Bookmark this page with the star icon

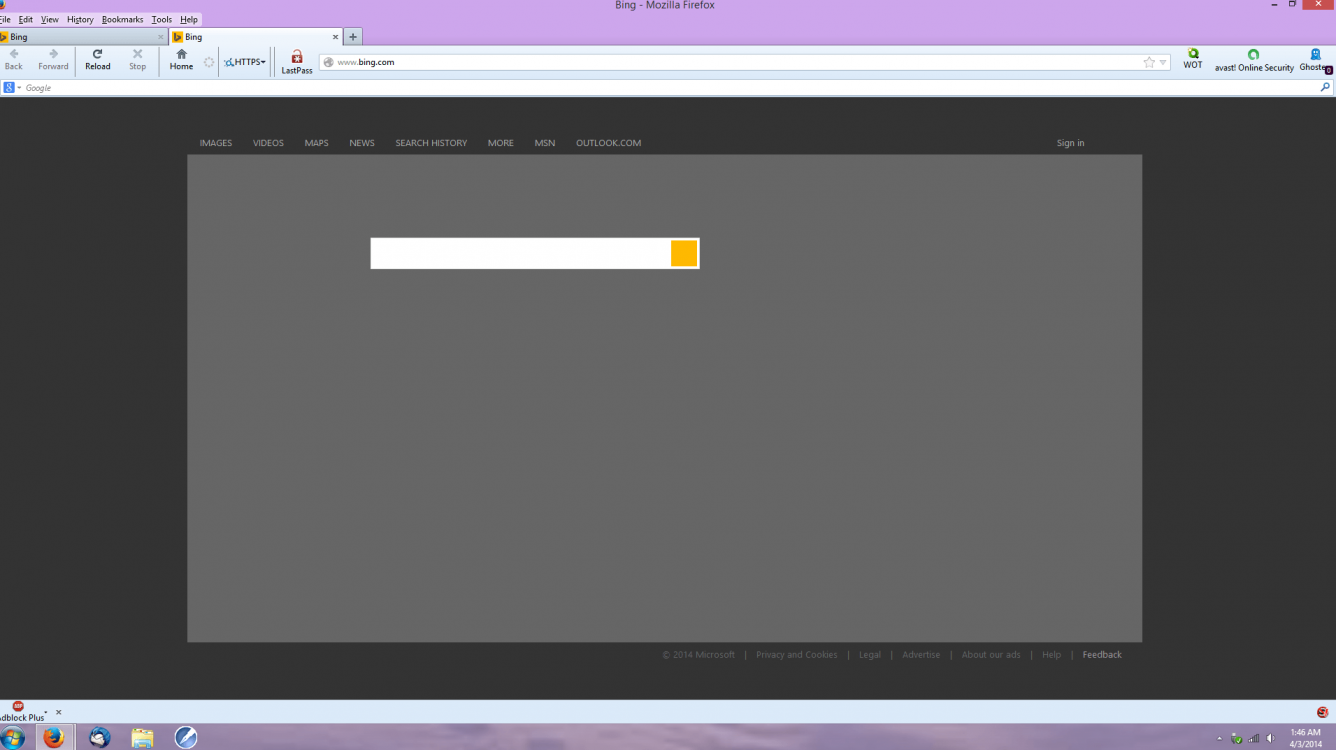[1149, 62]
